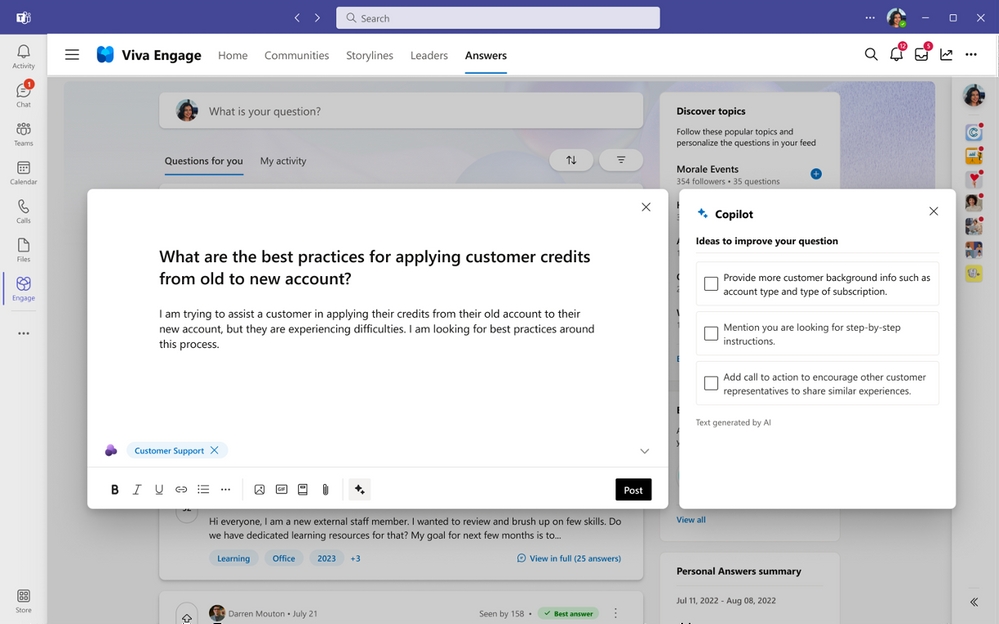Viewport: 999px width, 624px height.
Task: Click the Learning topic tag
Action: [x=233, y=558]
